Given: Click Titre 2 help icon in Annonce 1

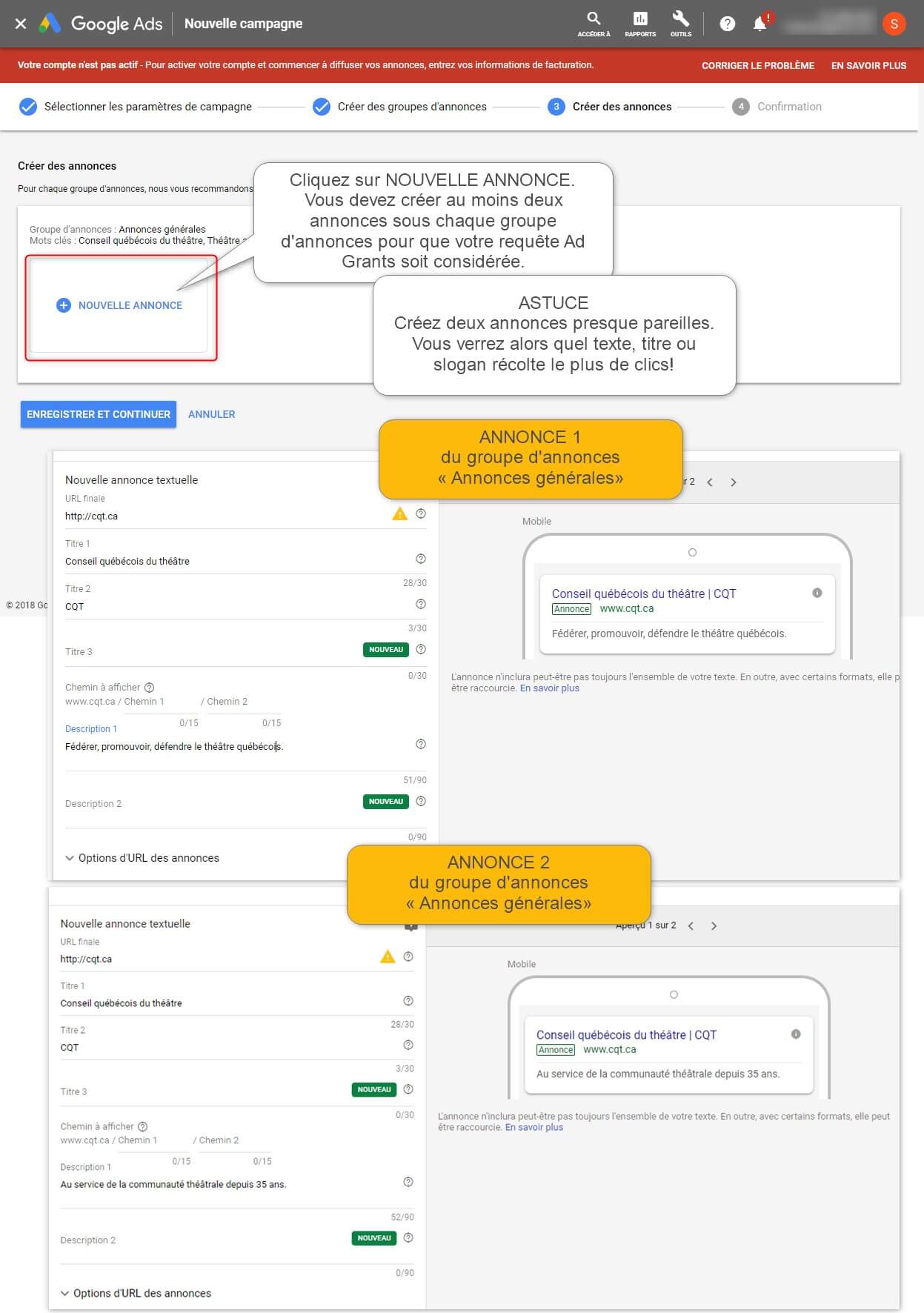Looking at the screenshot, I should (x=421, y=604).
